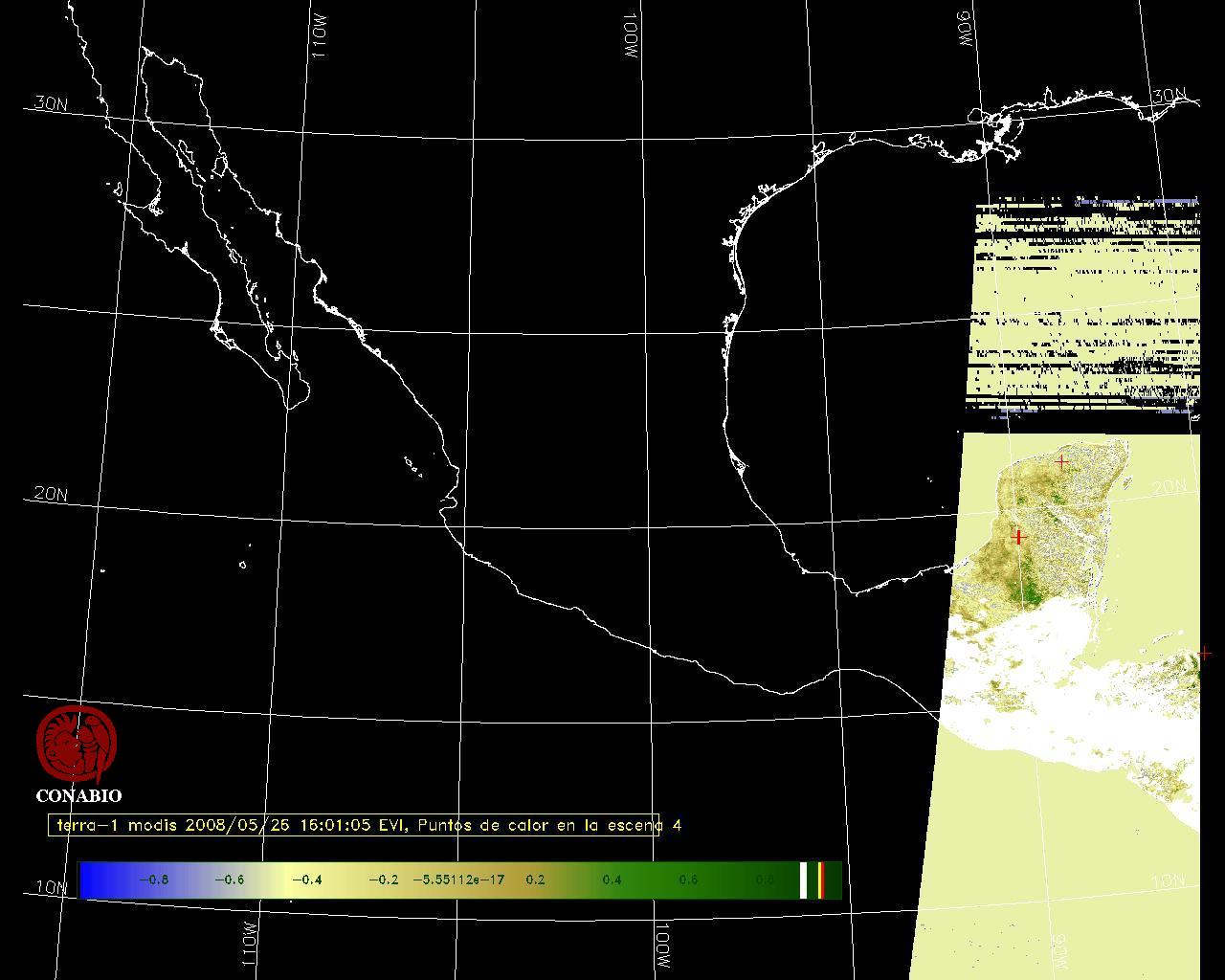This screenshot has width=1225, height=980.
Task: Click the striped data swath over the Gulf
Action: pyautogui.click(x=1085, y=306)
